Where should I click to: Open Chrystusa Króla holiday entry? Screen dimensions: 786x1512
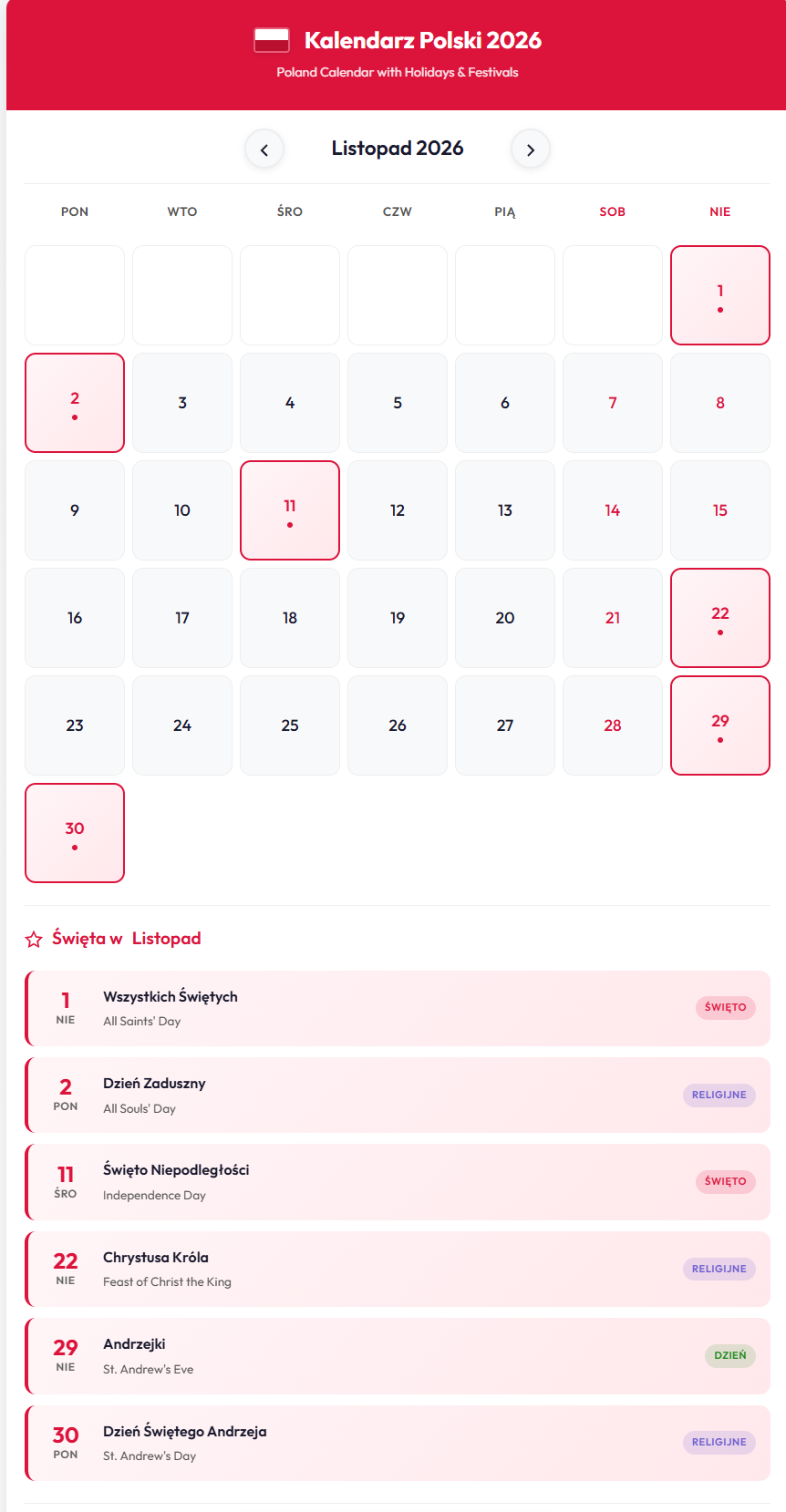[398, 1269]
